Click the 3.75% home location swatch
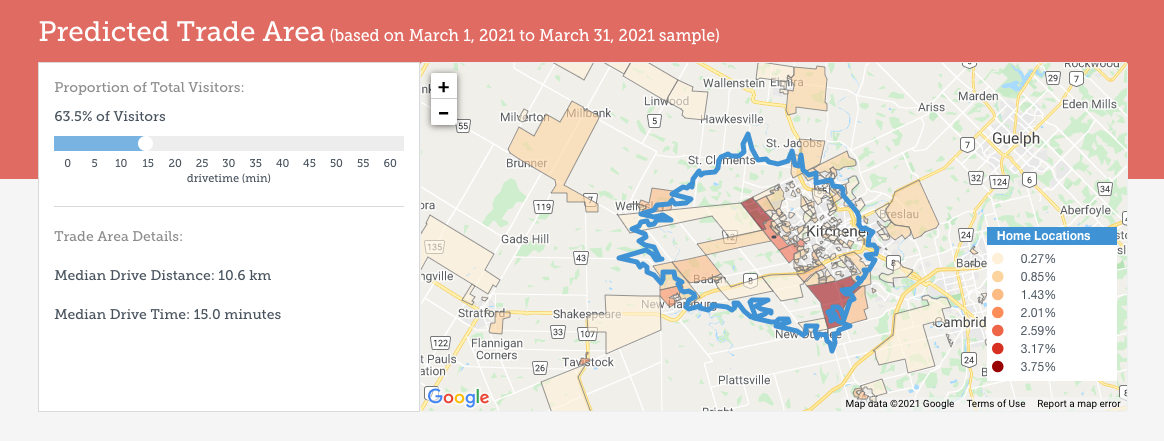The height and width of the screenshot is (441, 1164). pos(998,368)
